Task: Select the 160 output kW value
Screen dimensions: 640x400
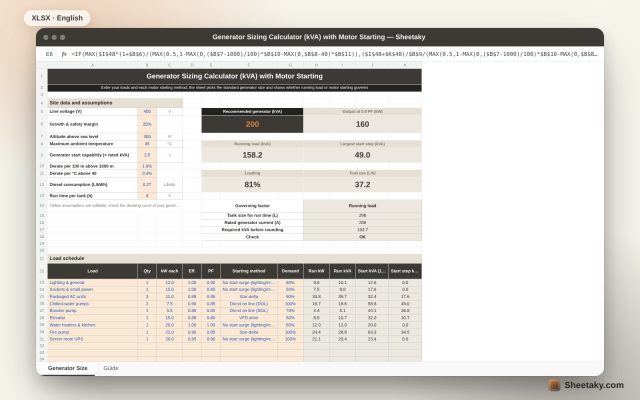Action: click(x=362, y=124)
